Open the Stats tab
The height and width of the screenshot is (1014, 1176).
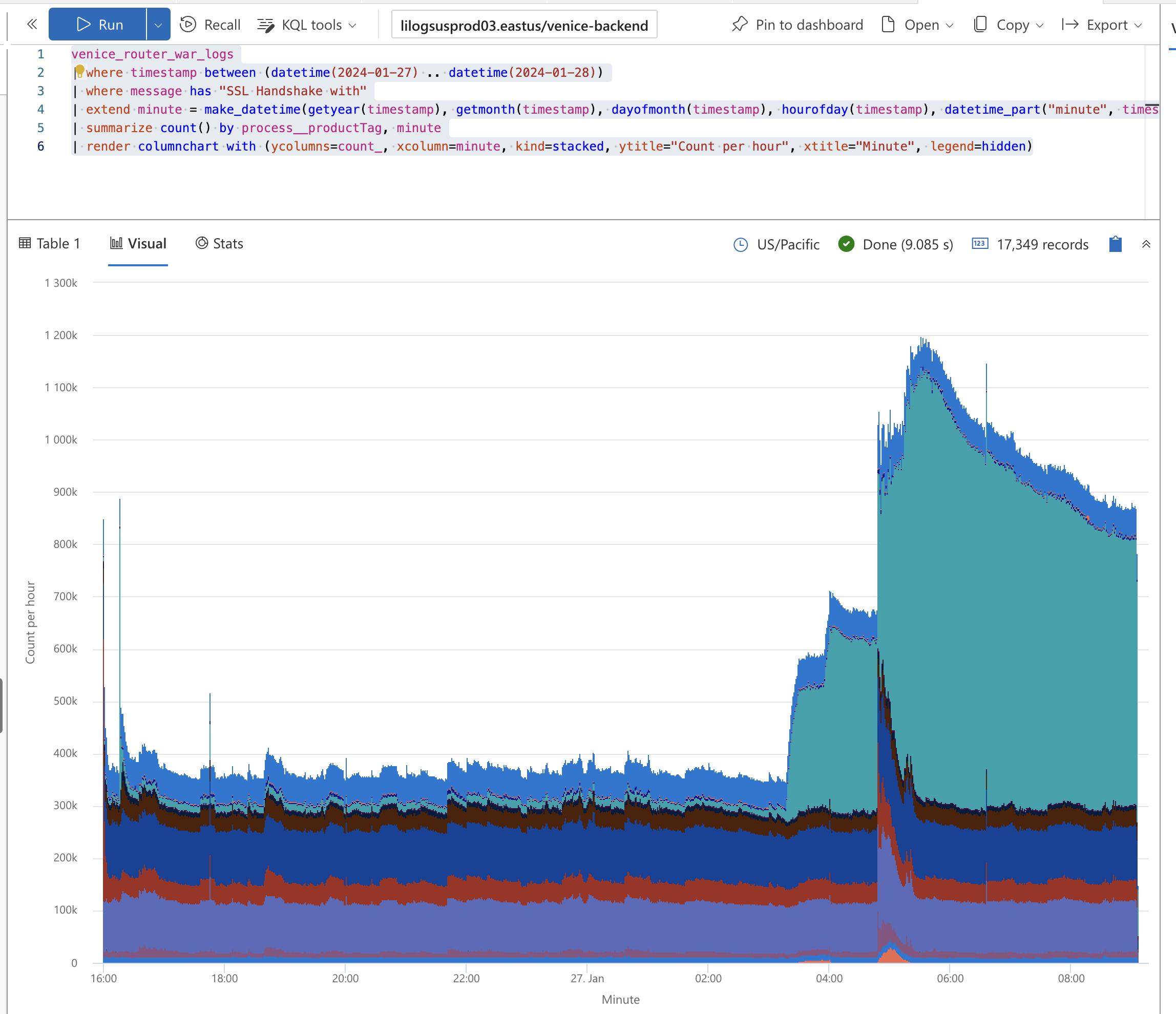click(220, 244)
